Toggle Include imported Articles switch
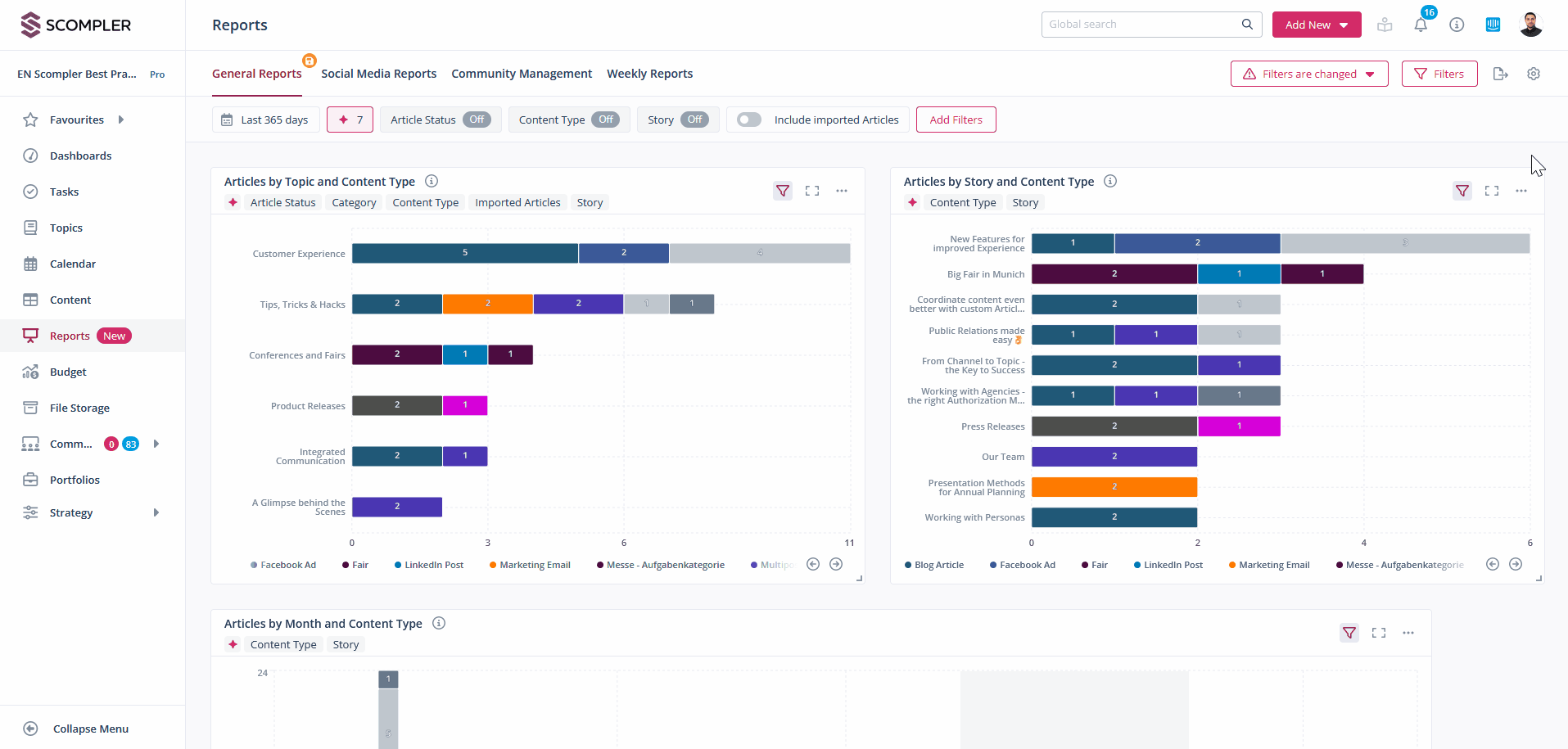This screenshot has height=749, width=1568. pyautogui.click(x=748, y=120)
